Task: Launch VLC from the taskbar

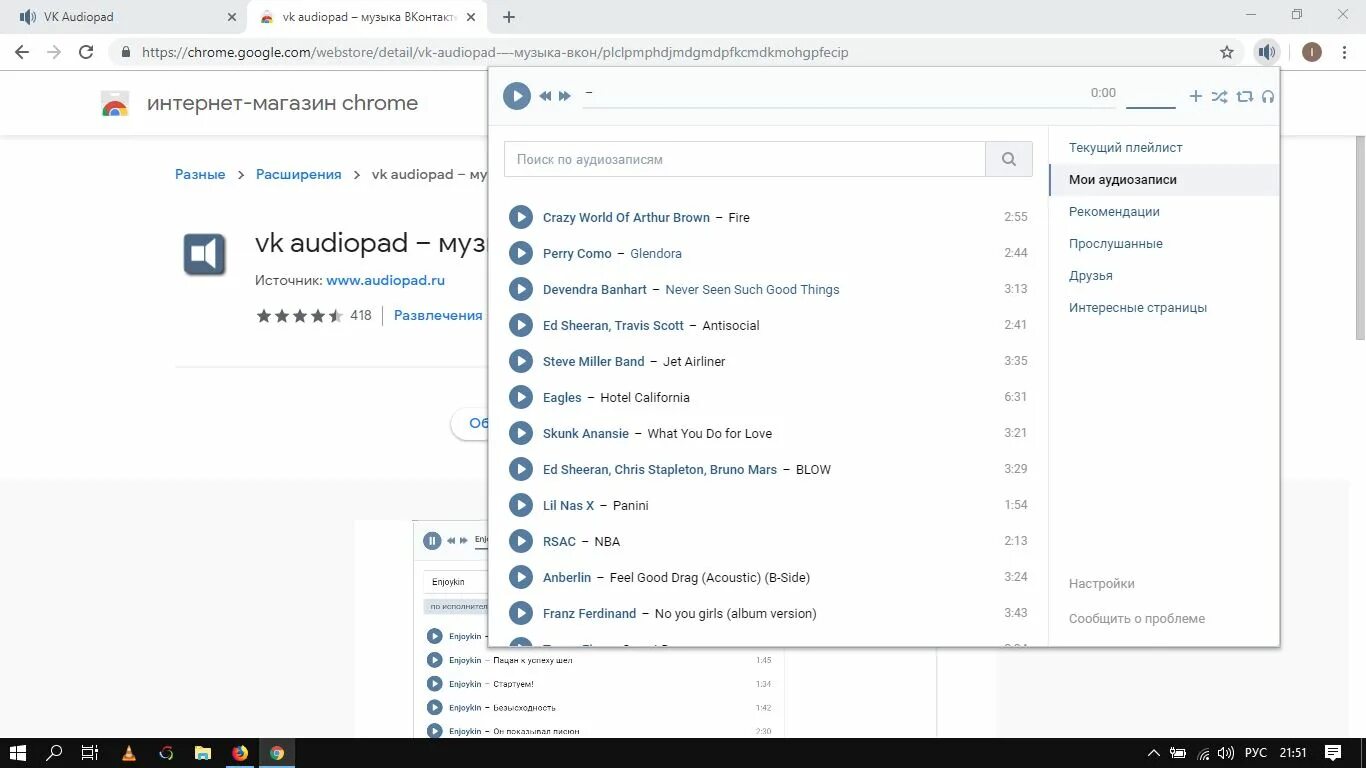Action: point(128,753)
